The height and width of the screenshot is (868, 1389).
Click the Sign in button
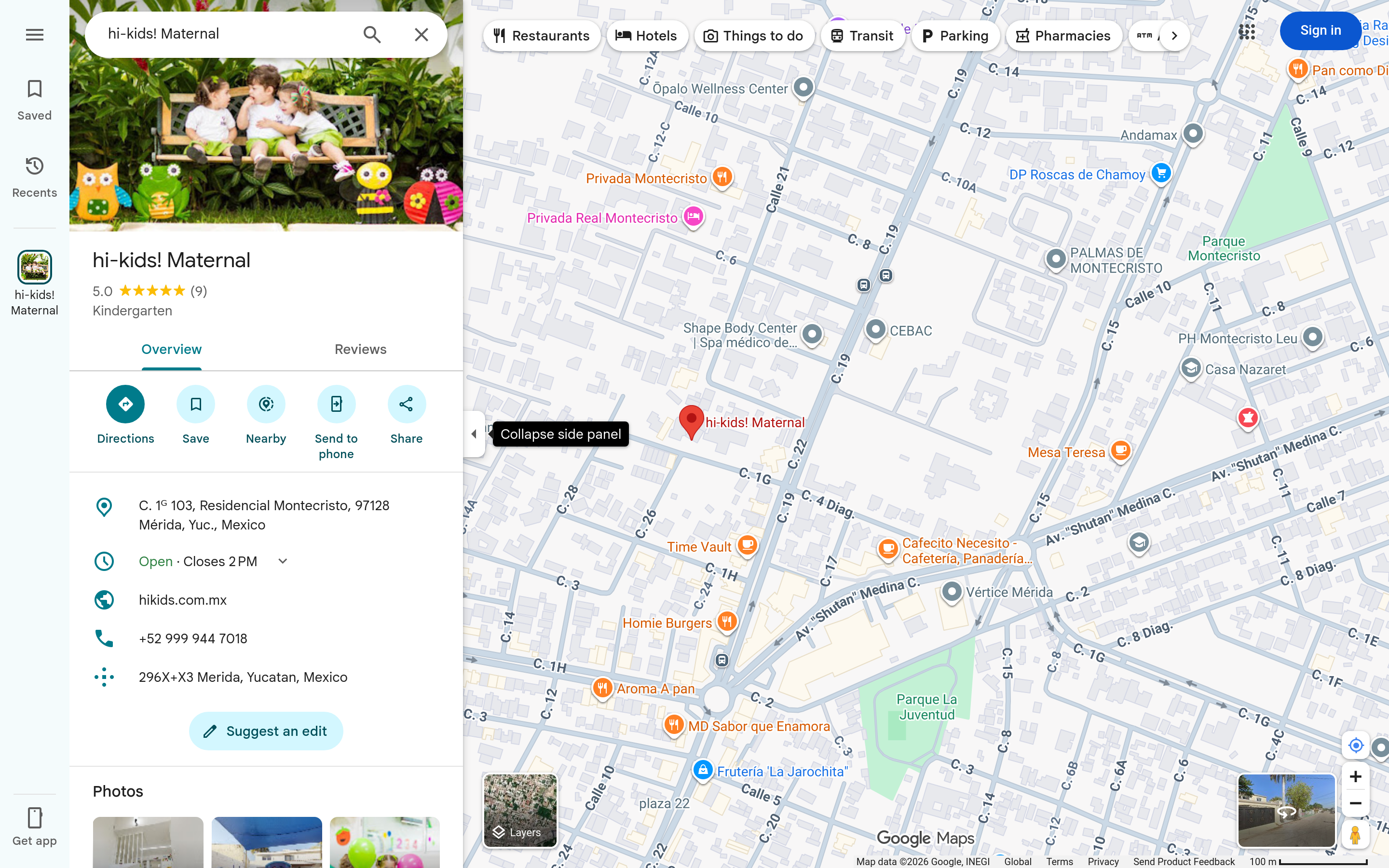click(x=1320, y=30)
